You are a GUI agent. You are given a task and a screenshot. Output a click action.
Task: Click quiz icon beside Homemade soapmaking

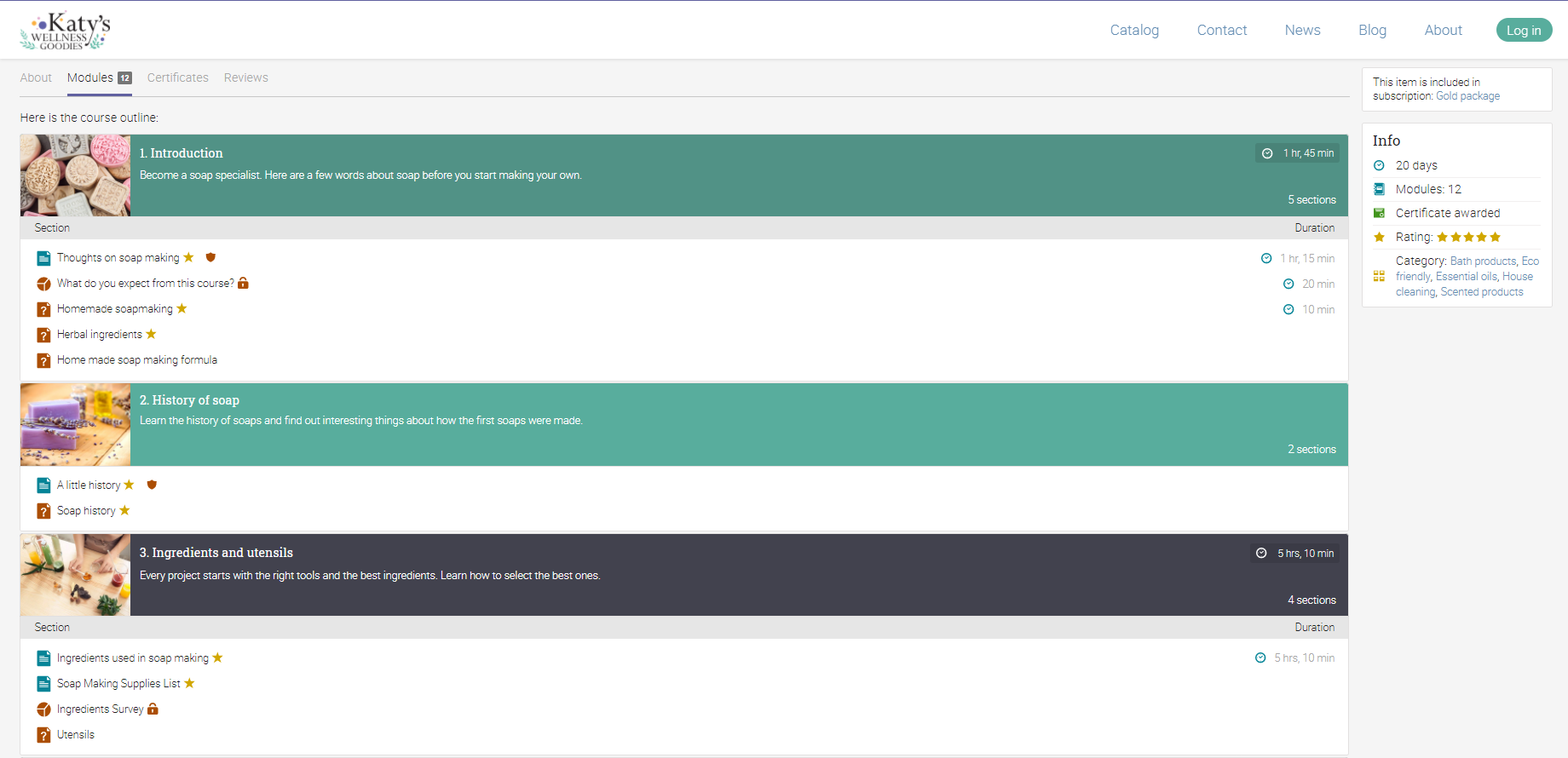(x=43, y=309)
